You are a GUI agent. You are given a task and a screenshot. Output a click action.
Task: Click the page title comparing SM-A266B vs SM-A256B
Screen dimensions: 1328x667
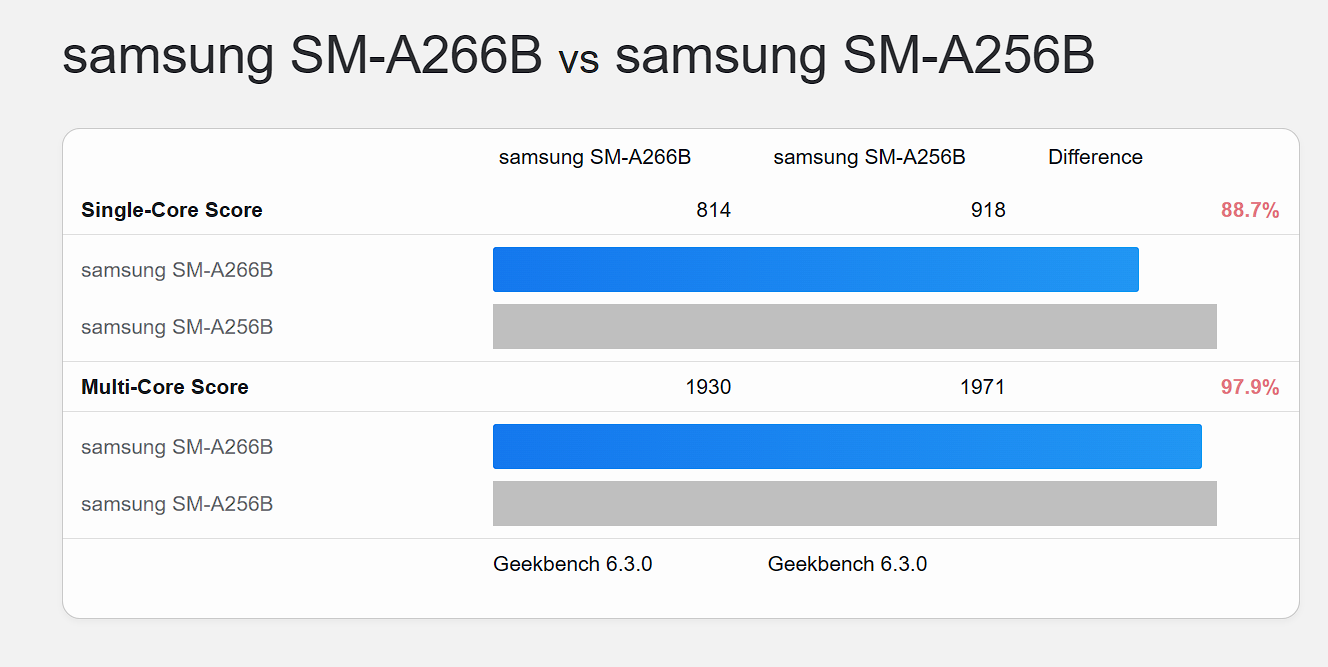pos(578,58)
